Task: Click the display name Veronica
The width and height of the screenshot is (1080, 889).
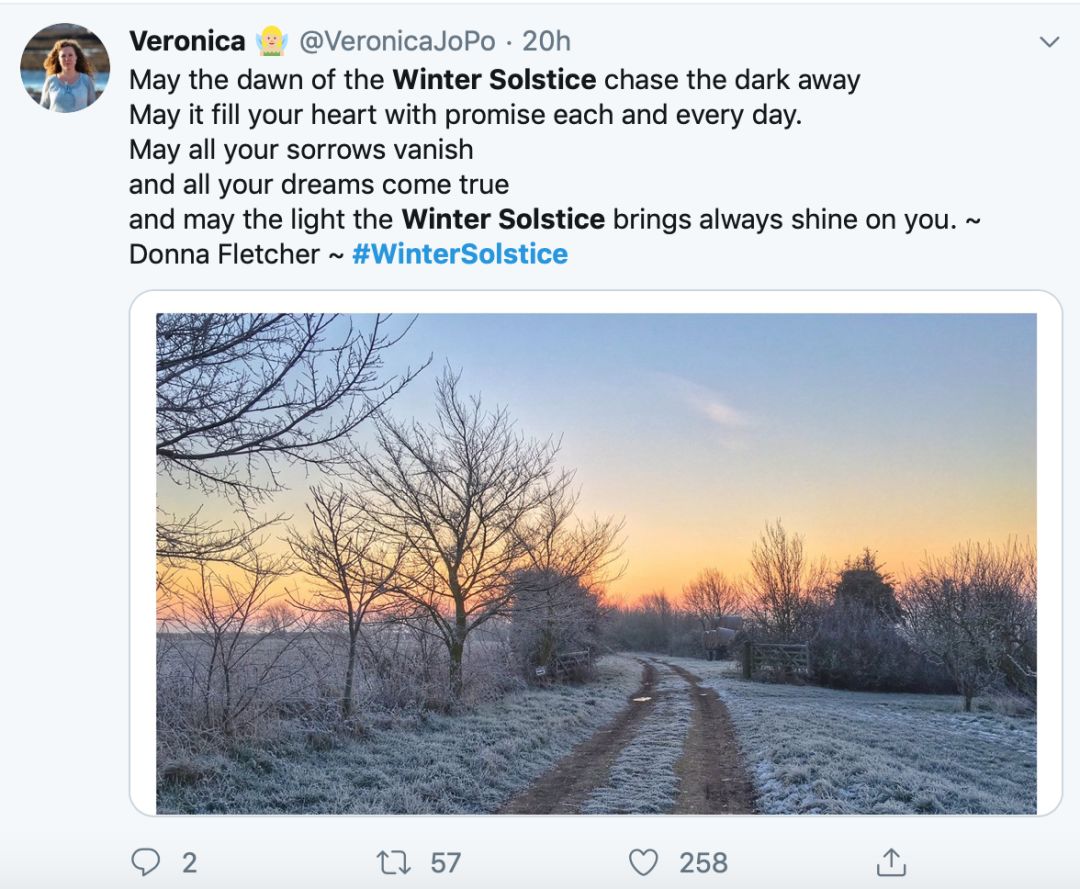Action: [187, 41]
